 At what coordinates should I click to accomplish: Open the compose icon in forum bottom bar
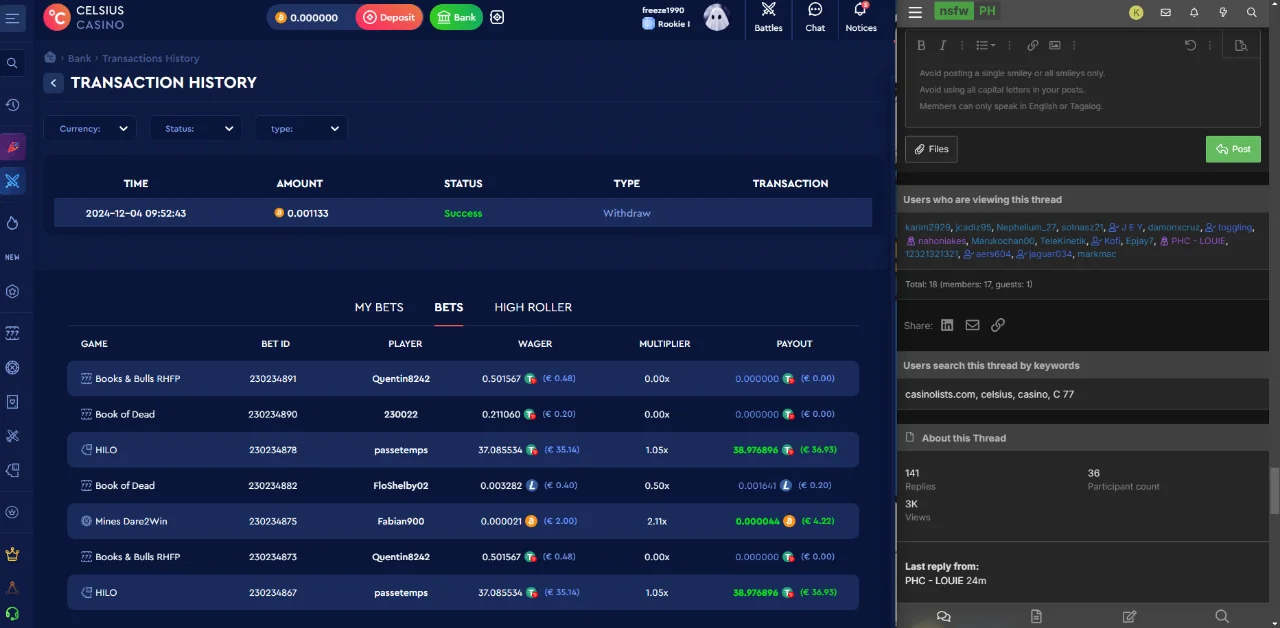coord(1129,616)
